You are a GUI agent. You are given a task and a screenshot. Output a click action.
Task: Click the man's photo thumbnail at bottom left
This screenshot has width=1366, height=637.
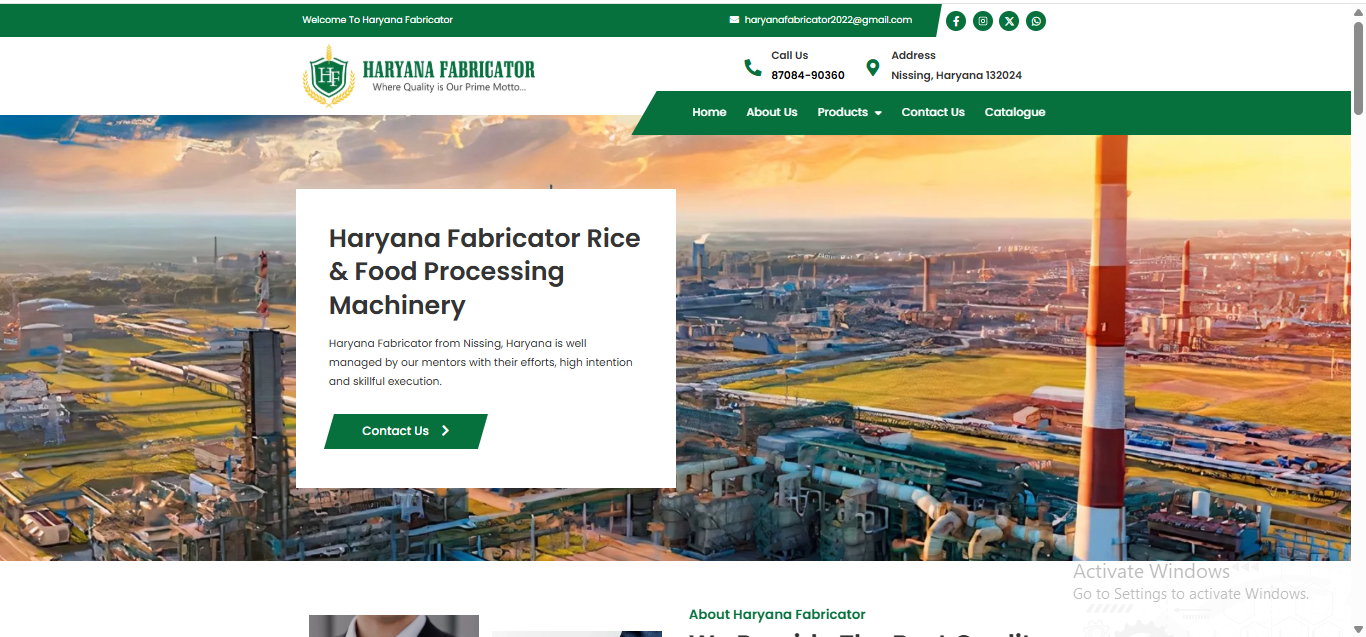click(394, 626)
